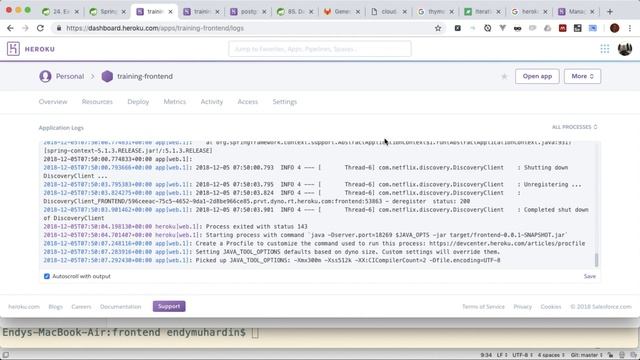The height and width of the screenshot is (360, 640).
Task: Open the Settings tab
Action: point(284,102)
